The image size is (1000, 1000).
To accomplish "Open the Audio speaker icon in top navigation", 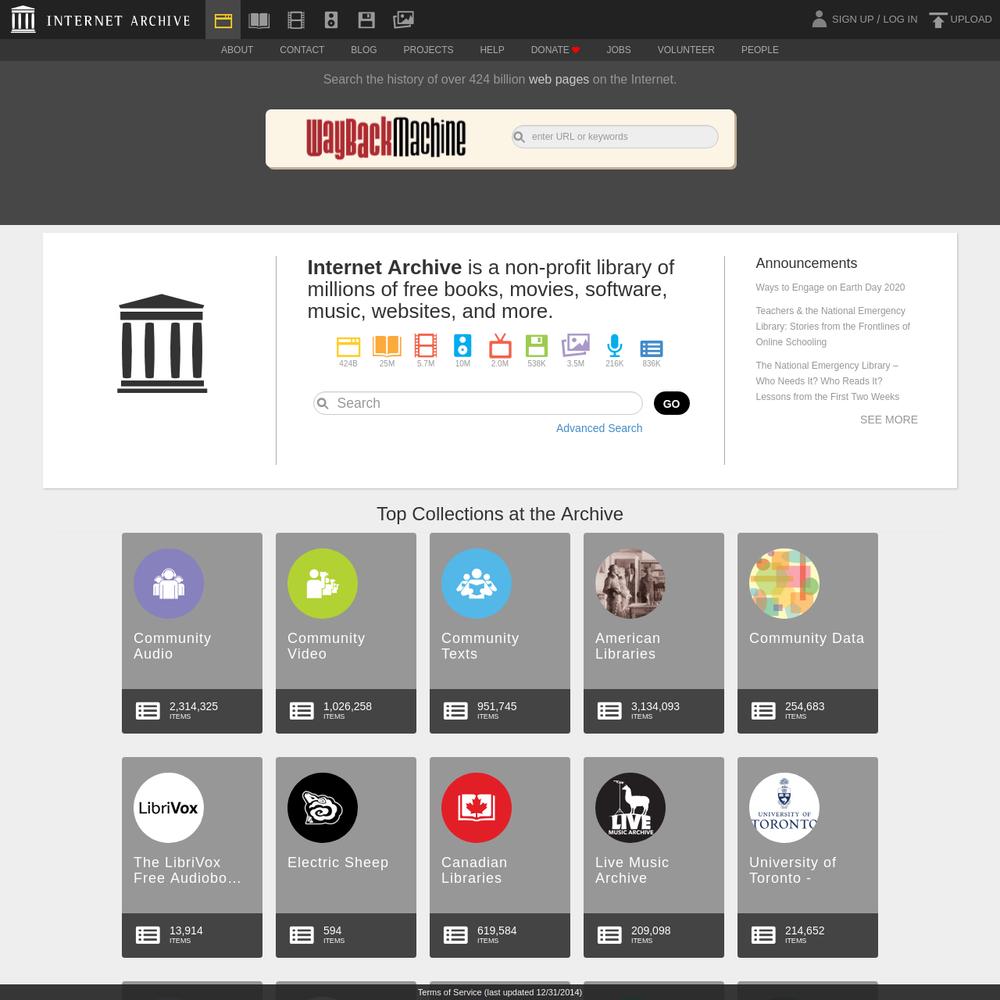I will (331, 20).
